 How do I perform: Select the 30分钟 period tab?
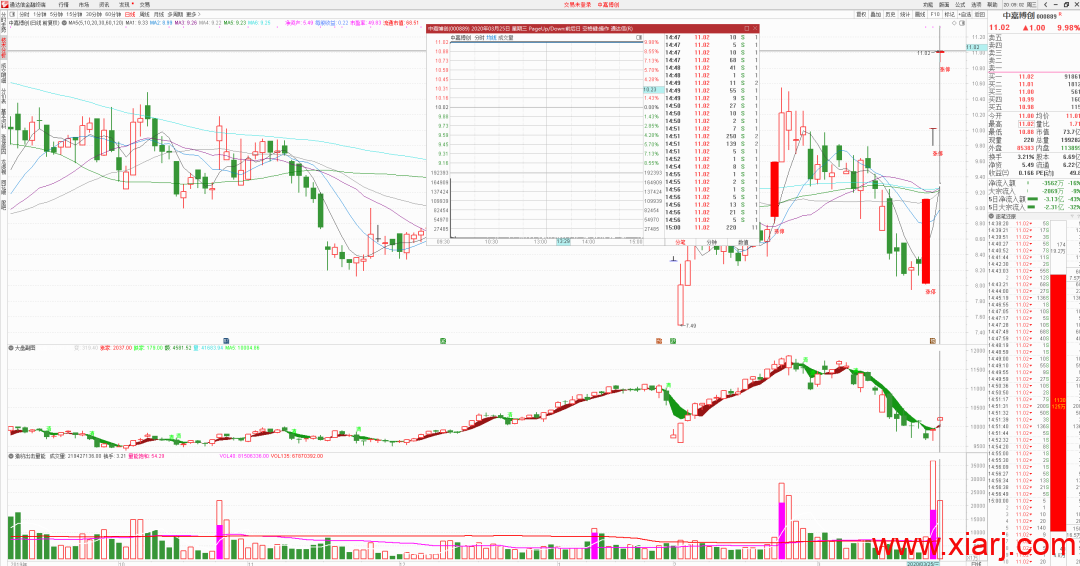pyautogui.click(x=93, y=14)
